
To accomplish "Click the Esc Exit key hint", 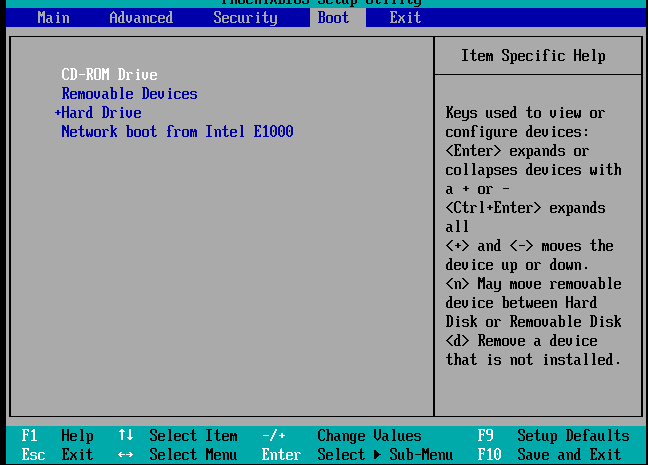I will [57, 455].
